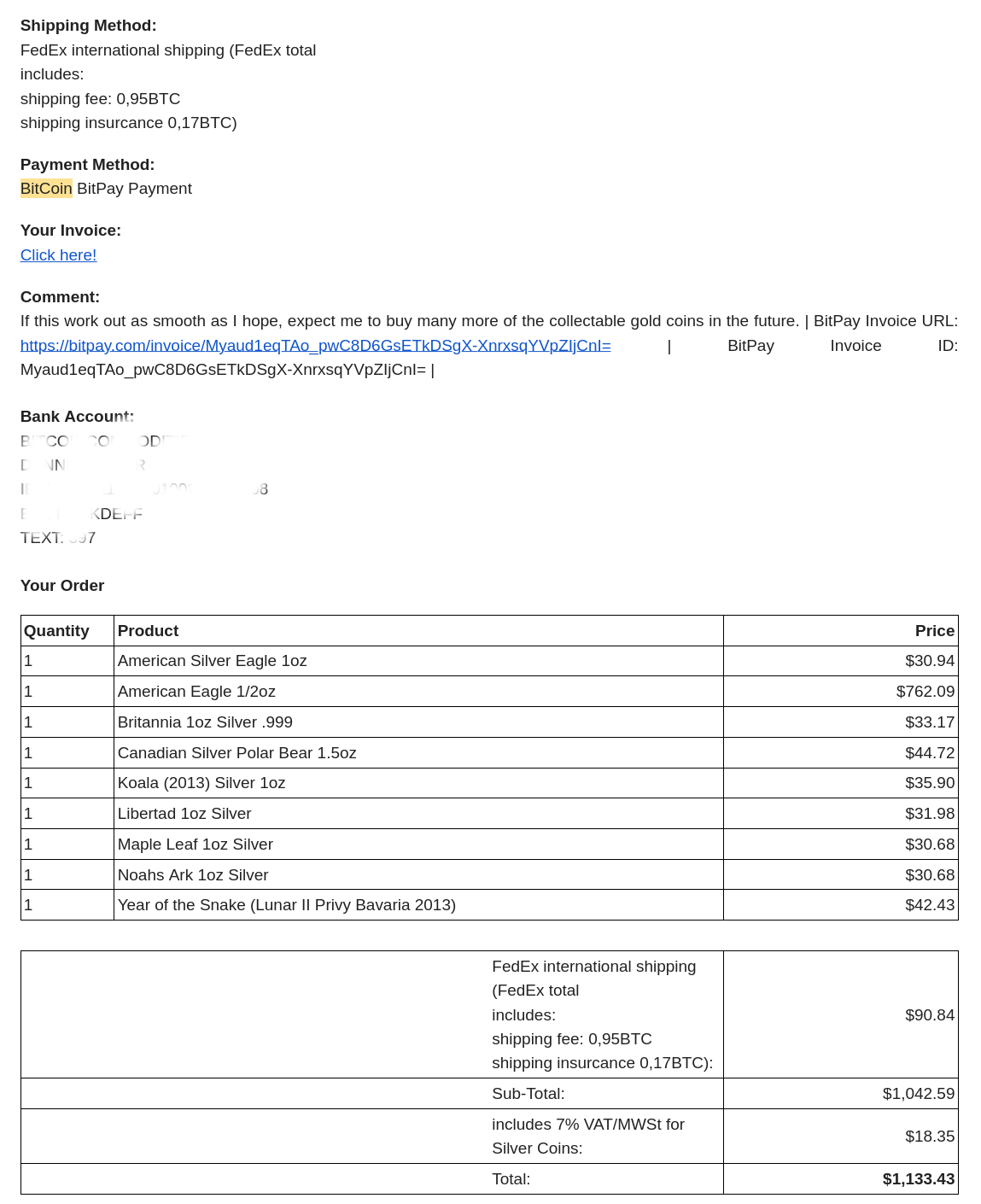Open the BitPay invoice URL link
Screen dimensions: 981x1204
pyautogui.click(x=316, y=346)
